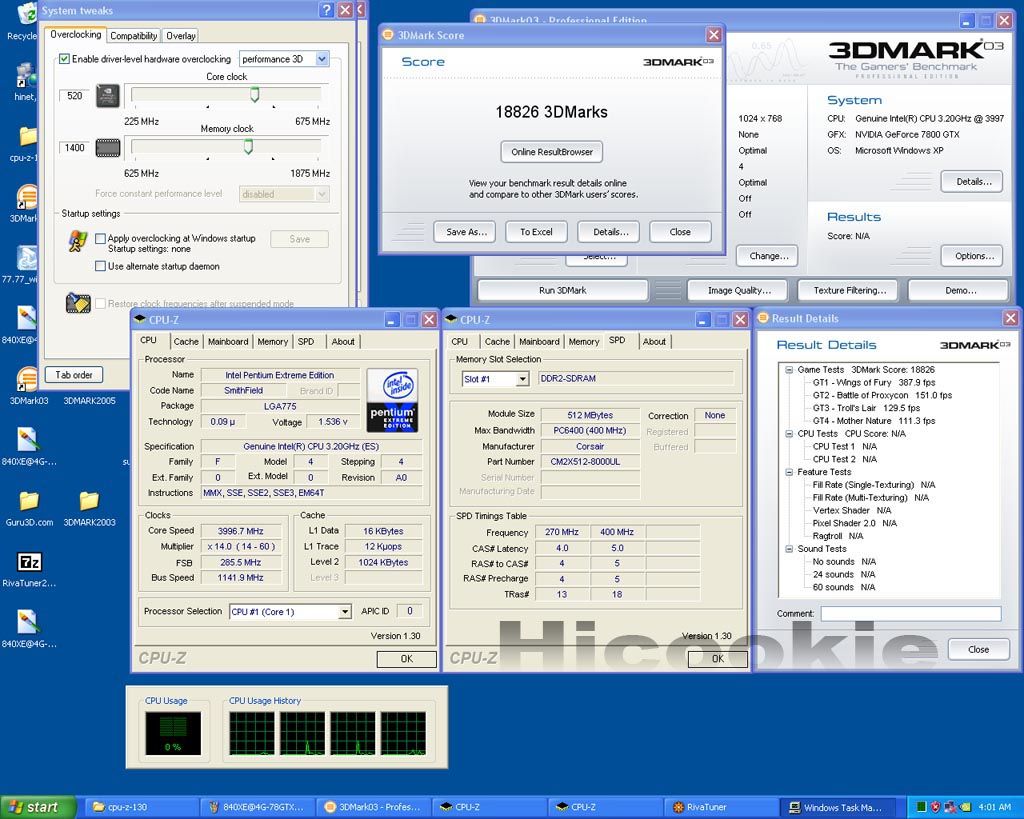Viewport: 1024px width, 819px height.
Task: Click the Core clock slider handle
Action: coord(255,95)
